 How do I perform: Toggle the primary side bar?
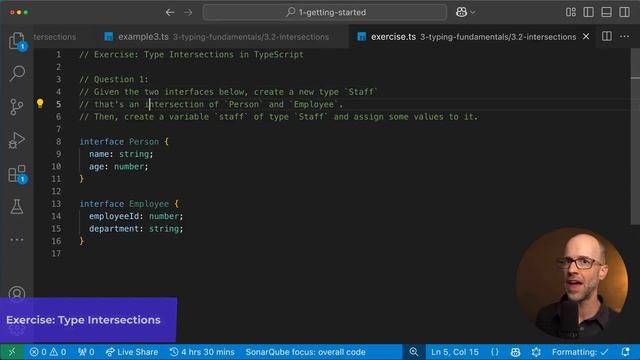tap(589, 12)
